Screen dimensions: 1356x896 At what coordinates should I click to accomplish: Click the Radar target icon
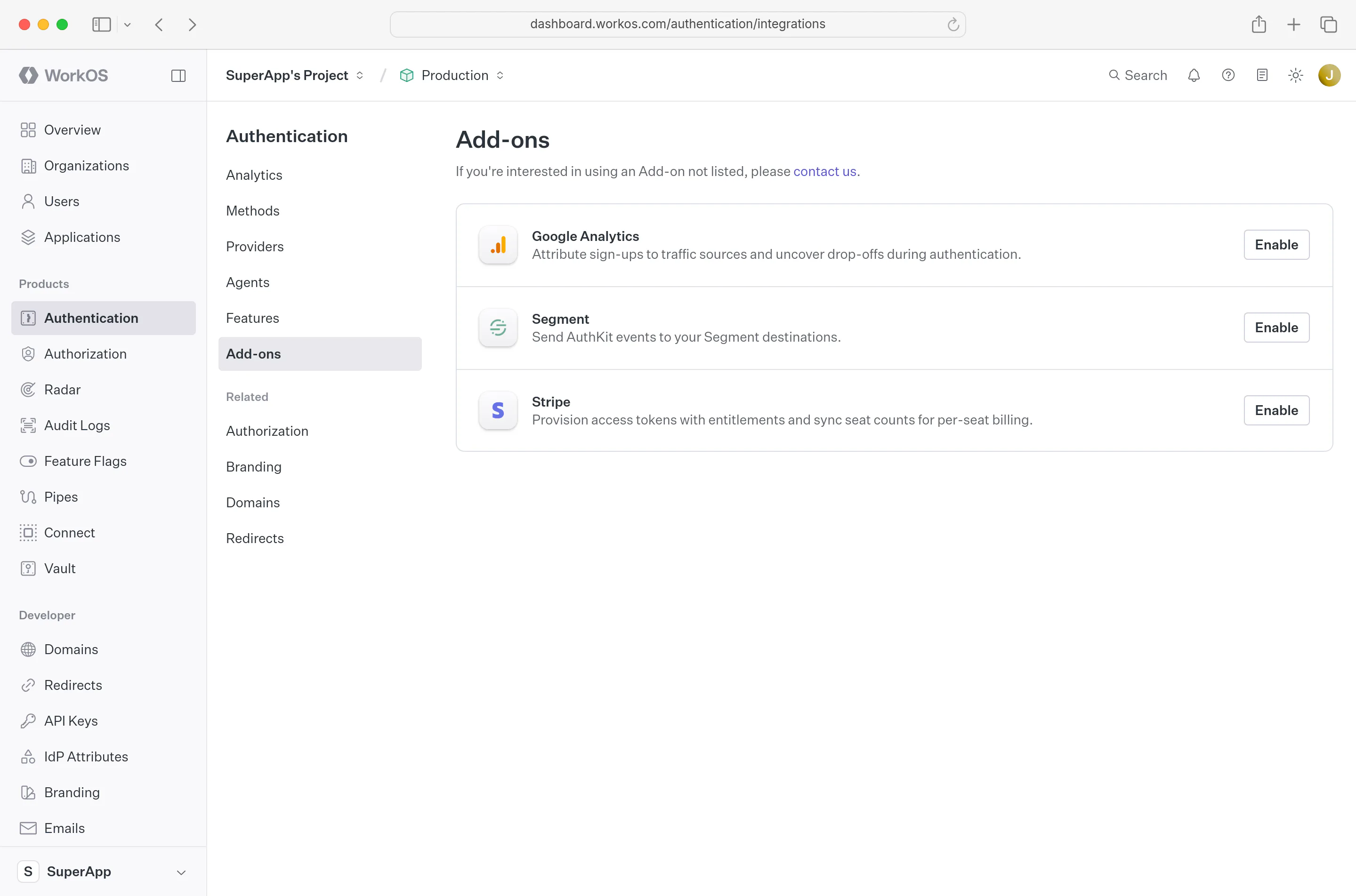(28, 390)
